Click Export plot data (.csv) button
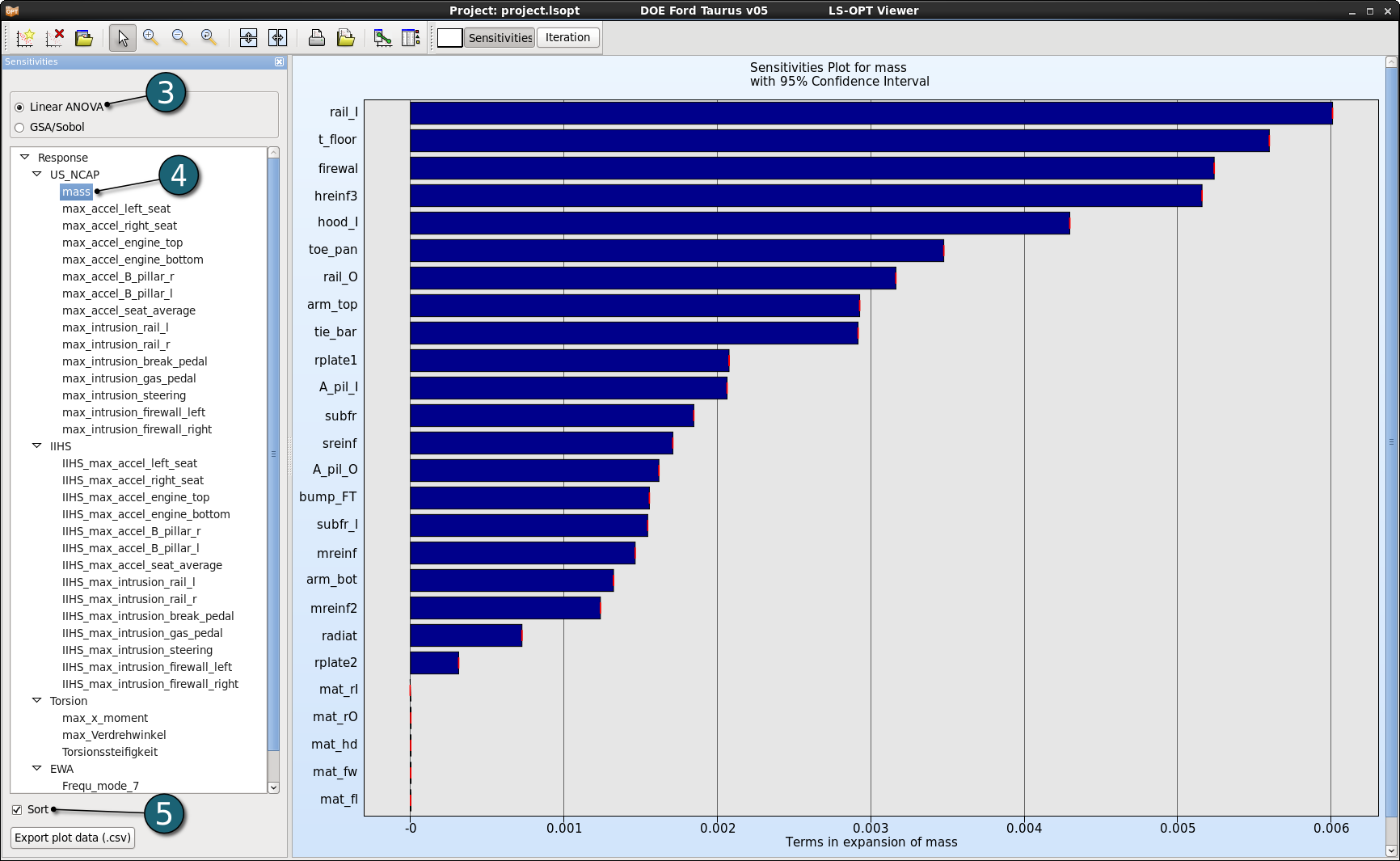 point(73,838)
